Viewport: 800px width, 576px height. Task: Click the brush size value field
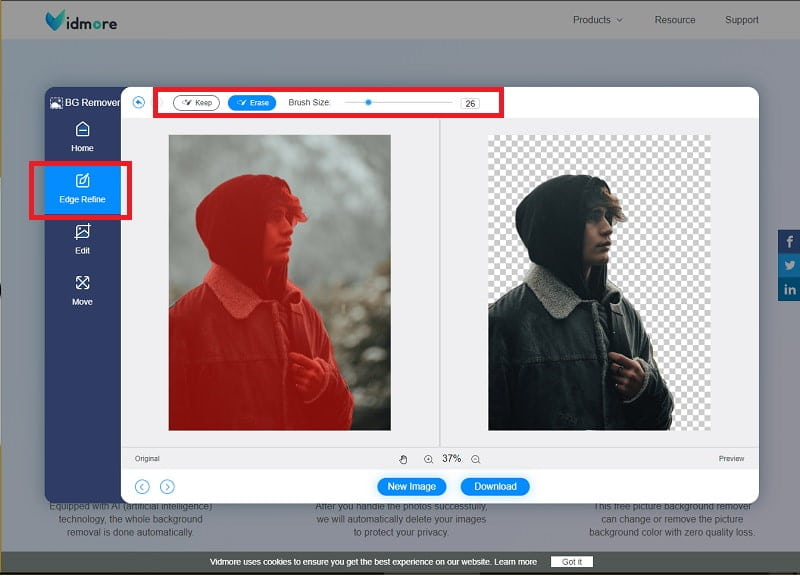(x=470, y=103)
